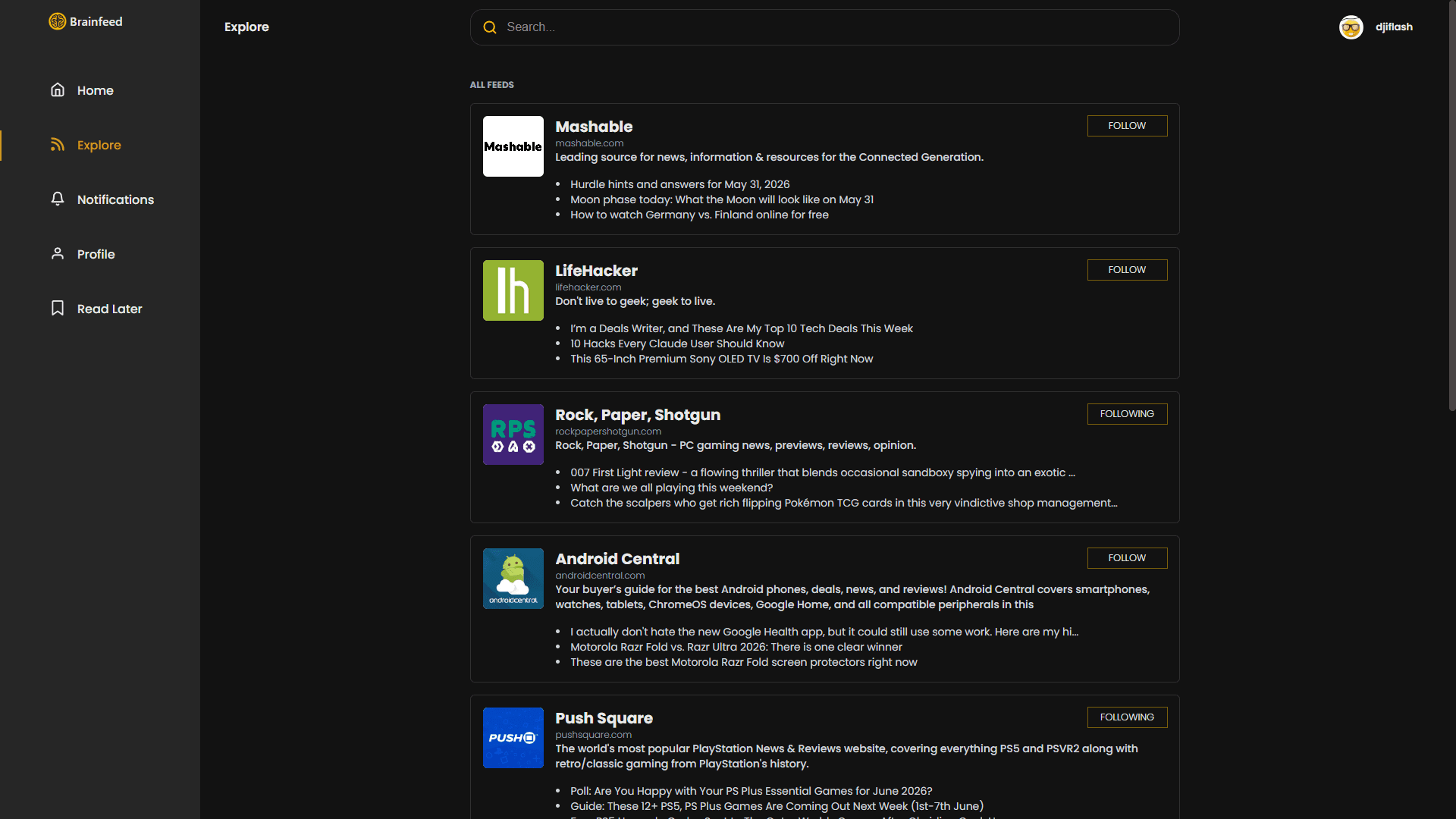Visit the mashable.com link

click(589, 143)
